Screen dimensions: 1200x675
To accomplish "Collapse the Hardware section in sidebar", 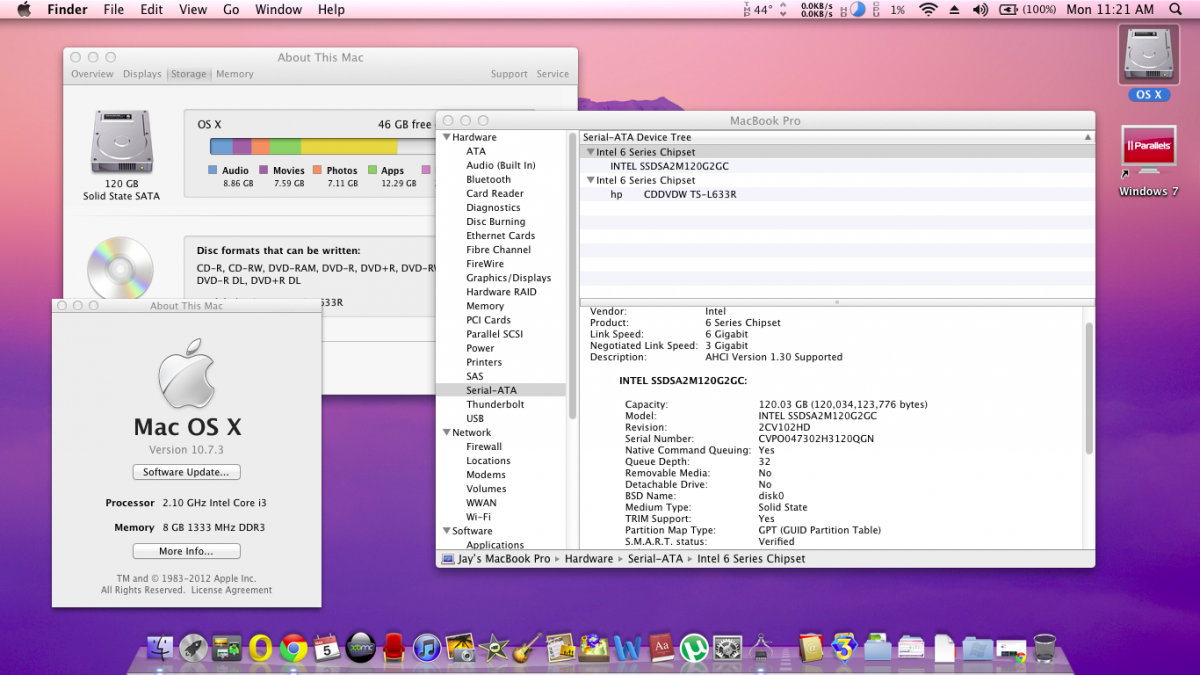I will coord(446,138).
